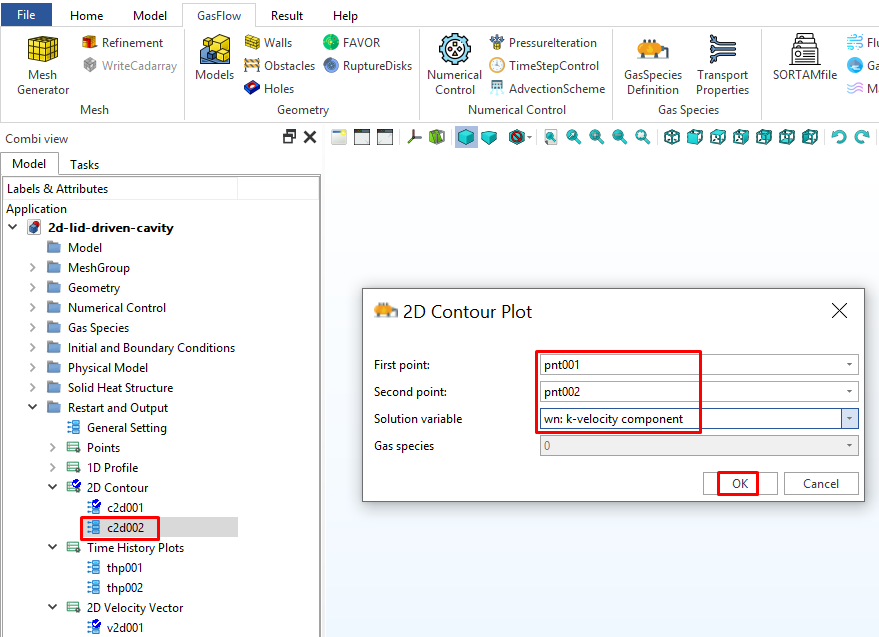
Task: Open the First point dropdown
Action: tap(849, 365)
